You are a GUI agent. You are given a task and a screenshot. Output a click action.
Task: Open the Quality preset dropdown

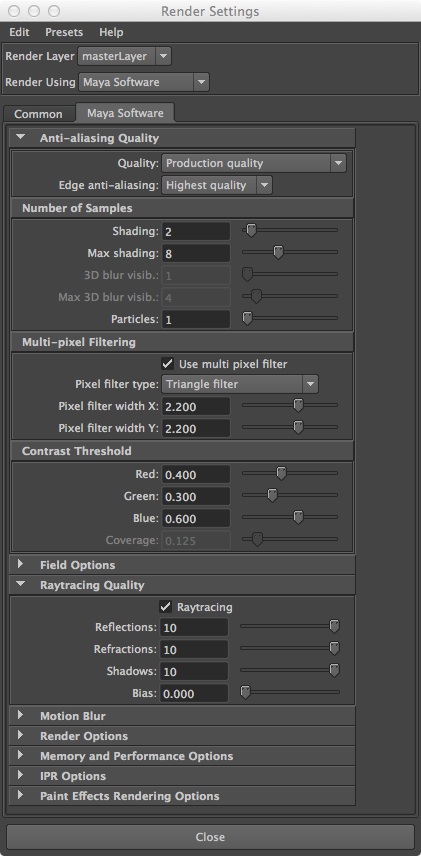tap(254, 163)
